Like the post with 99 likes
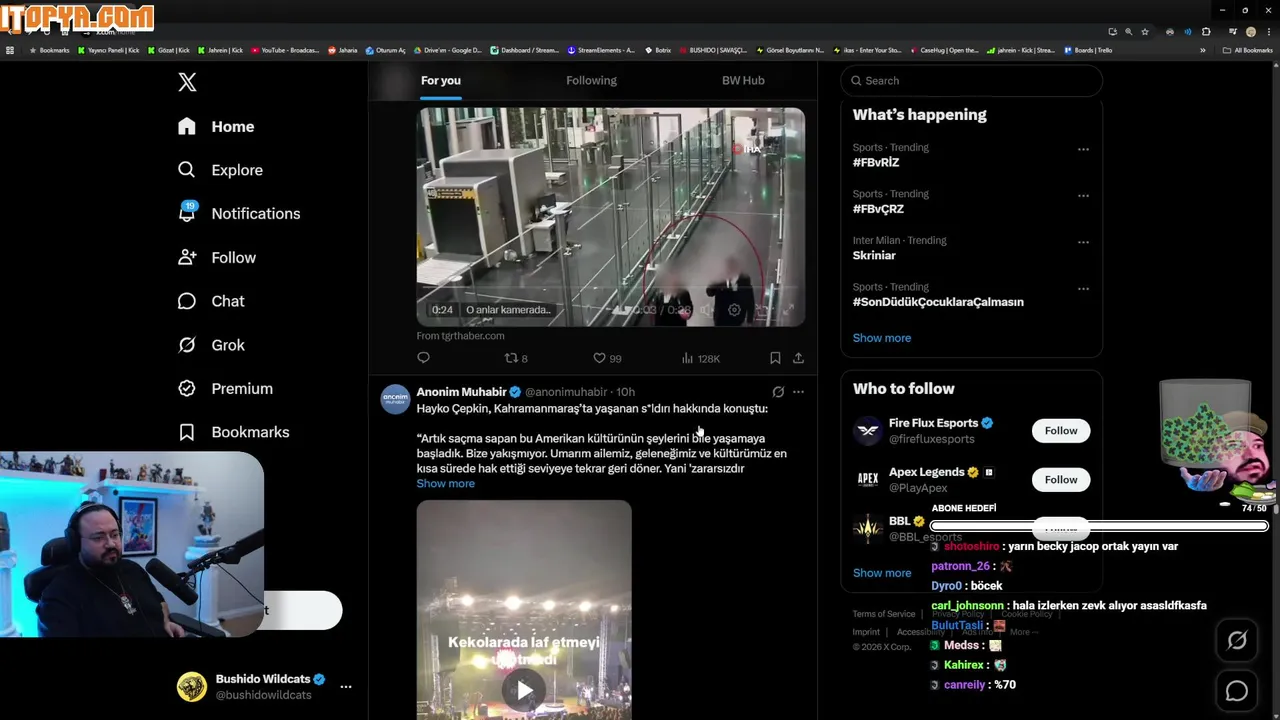This screenshot has width=1280, height=720. click(x=607, y=358)
